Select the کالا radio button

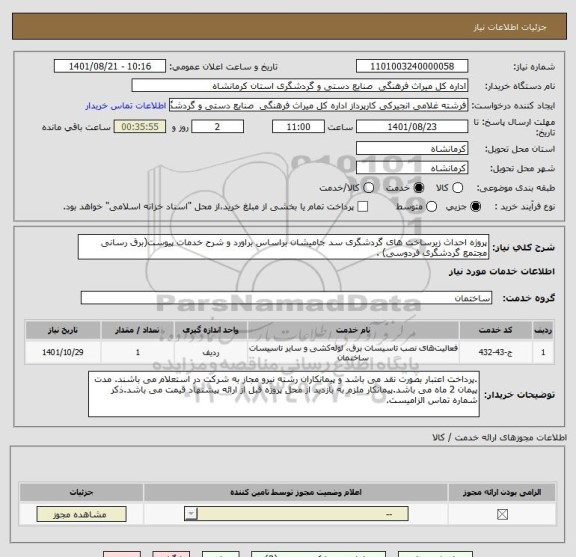(457, 188)
